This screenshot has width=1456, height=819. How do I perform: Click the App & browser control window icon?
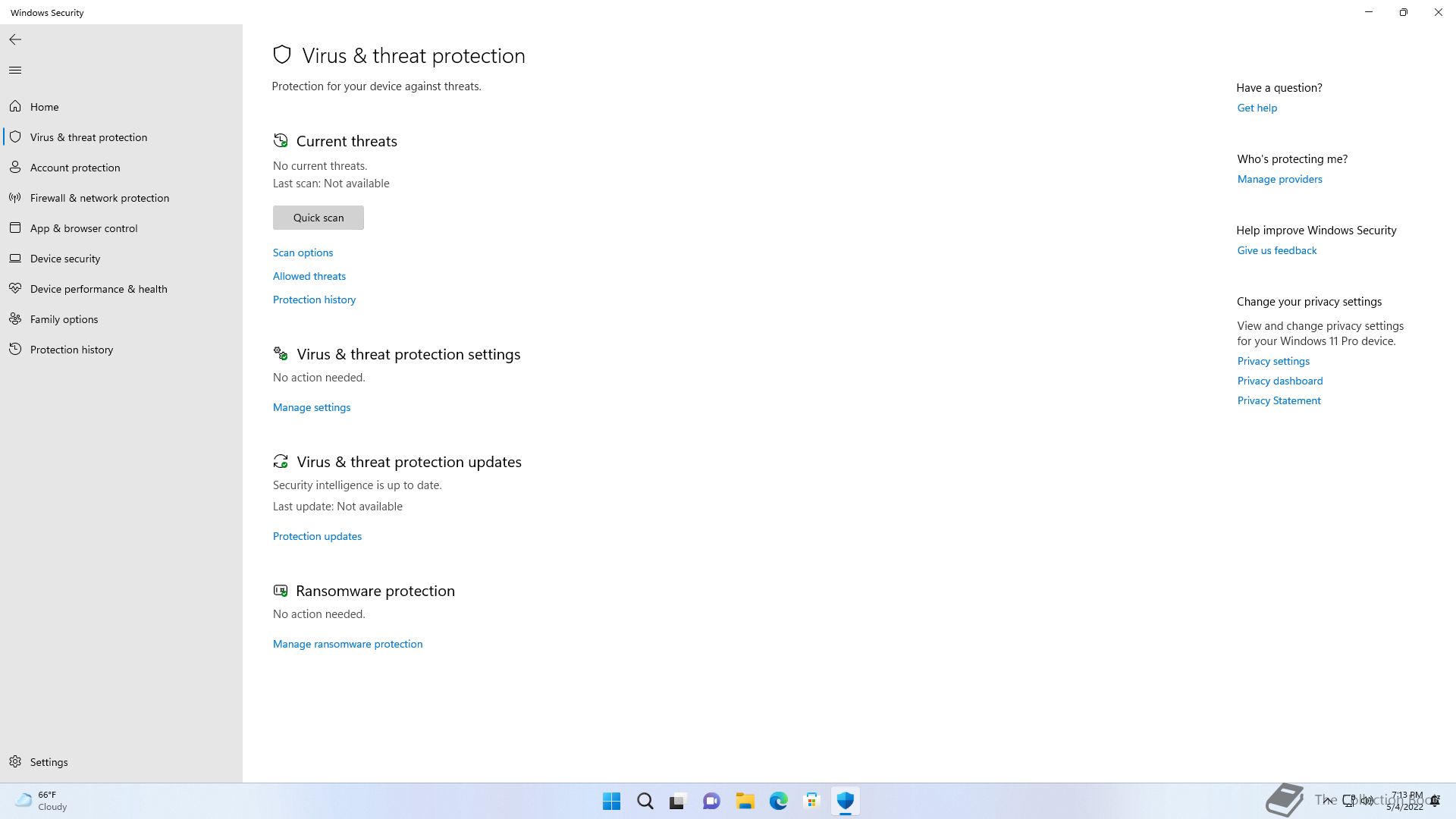(x=15, y=228)
